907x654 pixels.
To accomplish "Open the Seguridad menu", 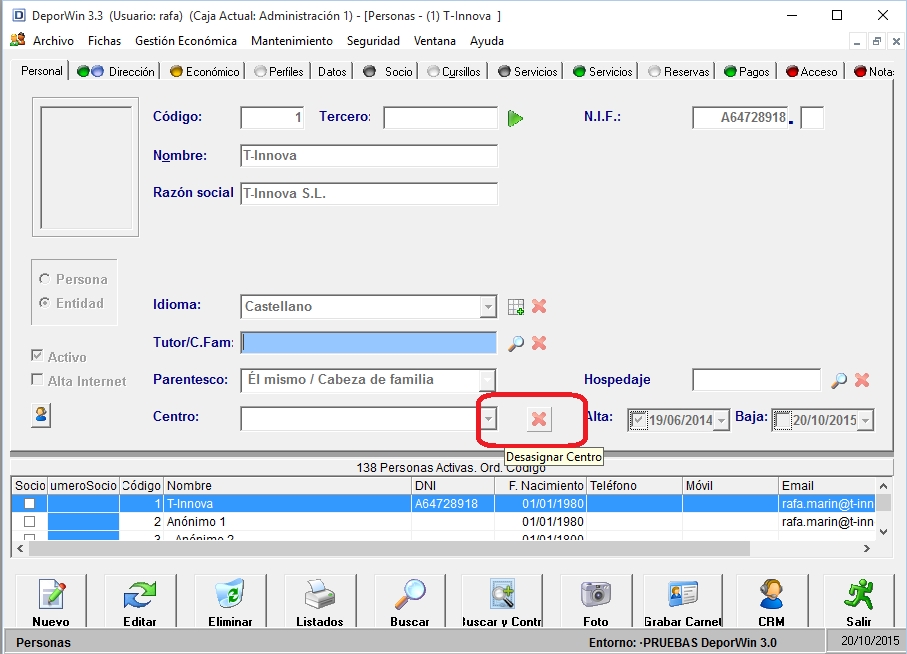I will pos(373,40).
